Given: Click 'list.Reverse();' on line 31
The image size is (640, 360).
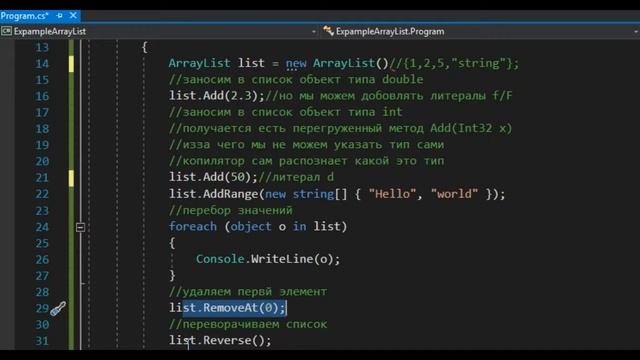Looking at the screenshot, I should tap(220, 340).
